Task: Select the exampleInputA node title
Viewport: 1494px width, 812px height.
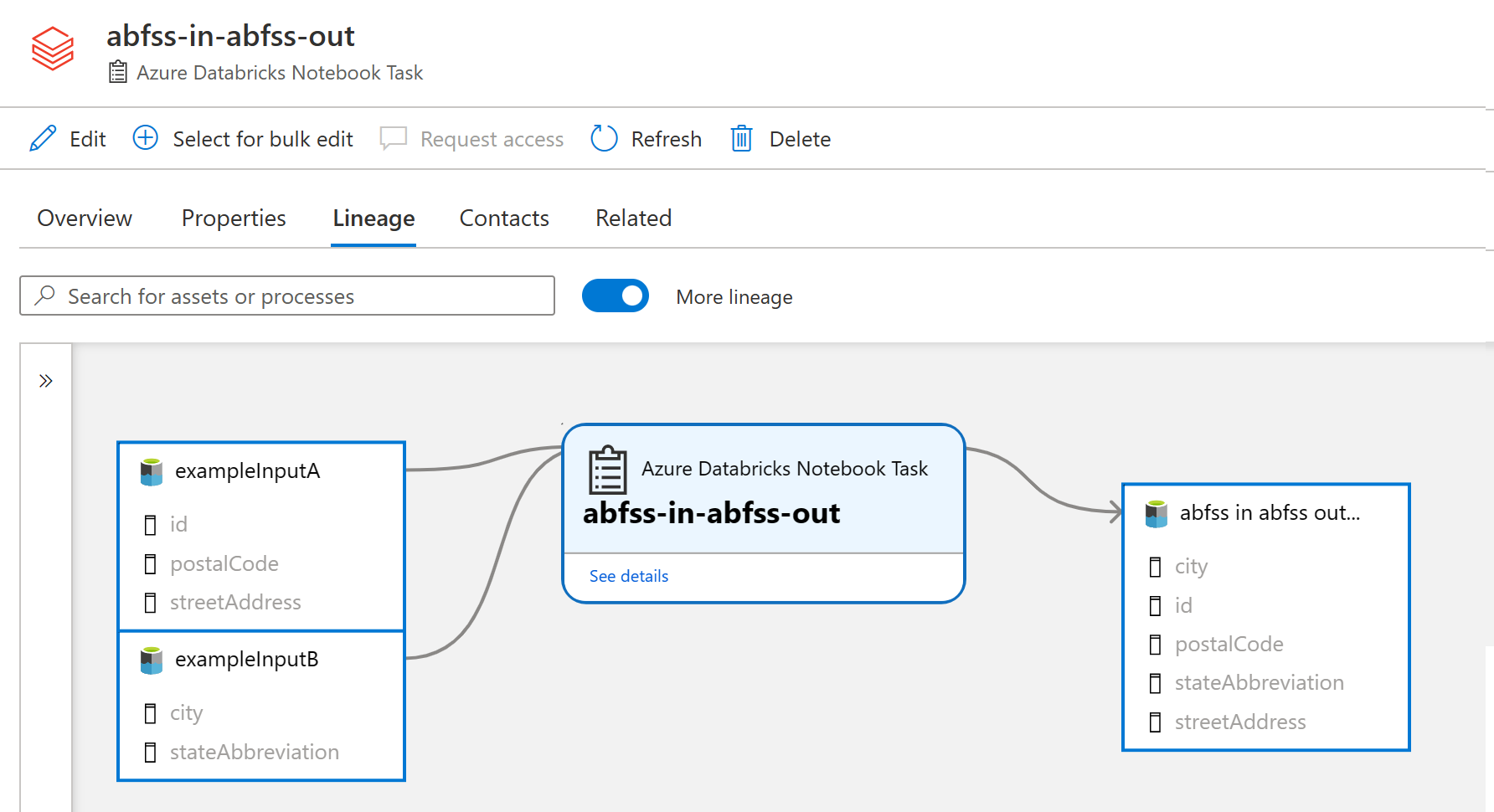Action: click(248, 471)
